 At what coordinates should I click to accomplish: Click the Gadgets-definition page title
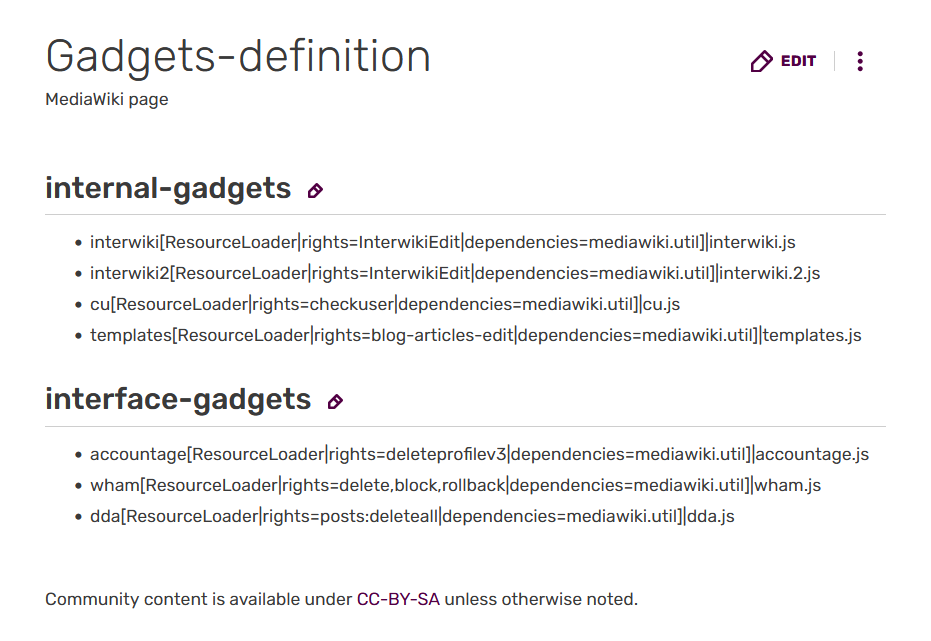click(x=238, y=56)
